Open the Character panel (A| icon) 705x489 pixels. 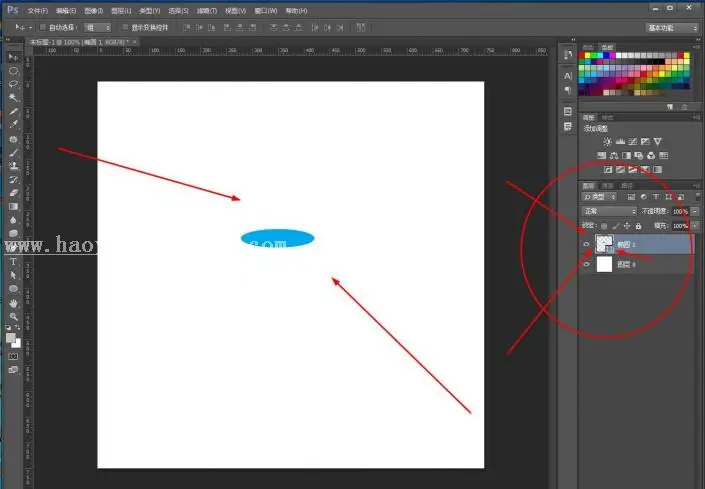click(x=568, y=76)
